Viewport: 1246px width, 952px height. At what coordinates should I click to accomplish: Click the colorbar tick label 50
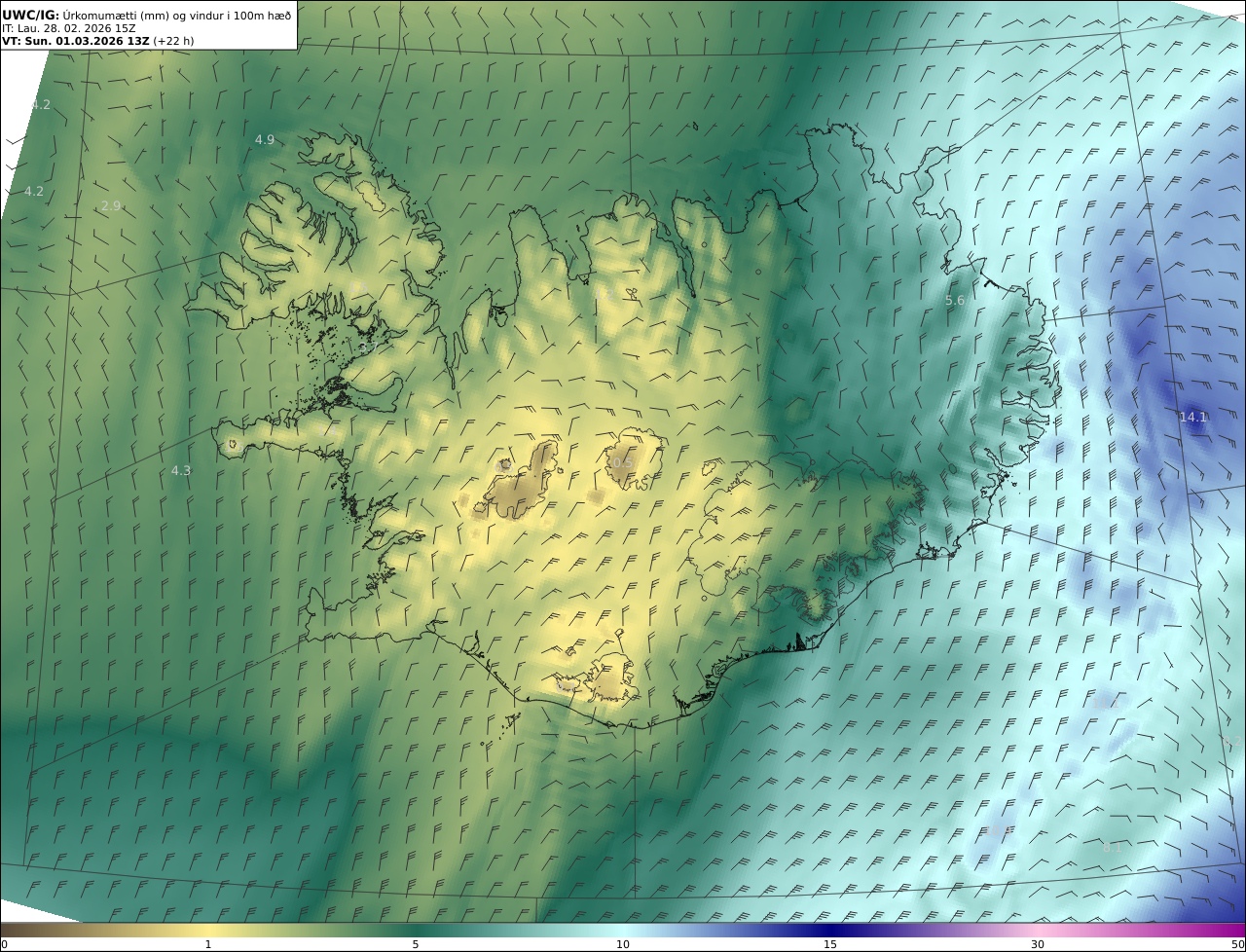click(x=1237, y=944)
